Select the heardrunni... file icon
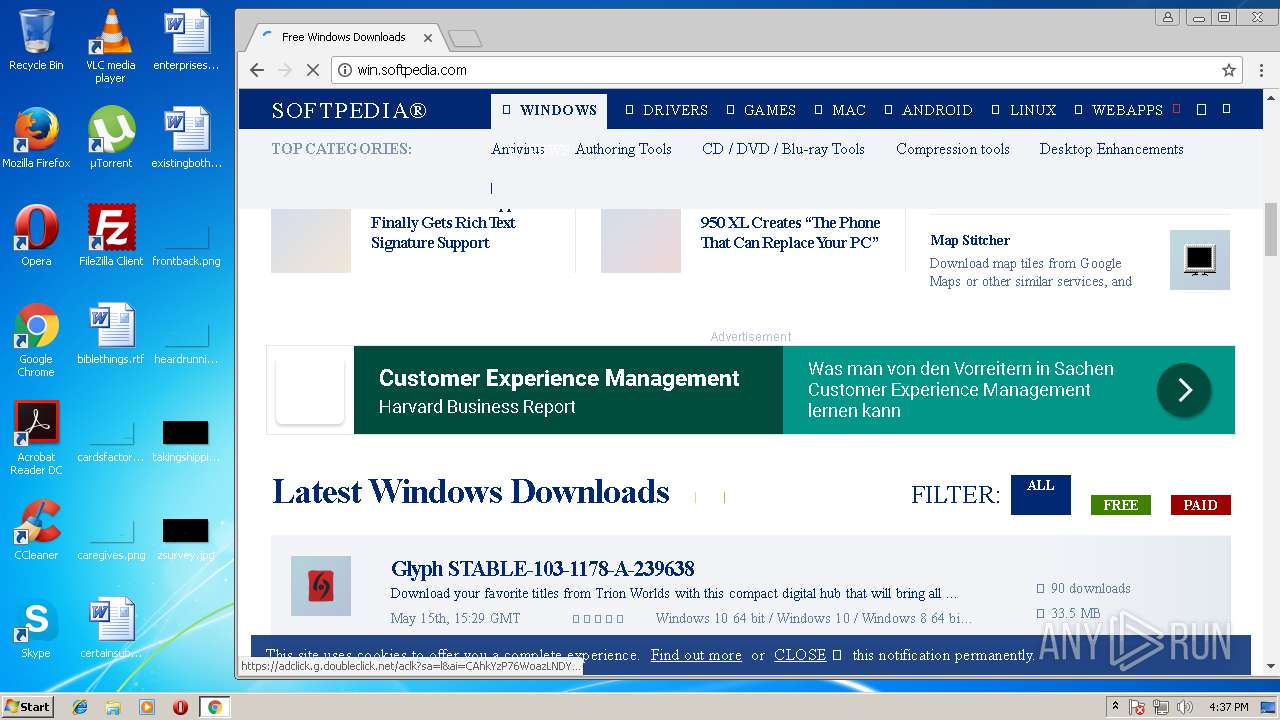This screenshot has height=720, width=1280. 186,343
